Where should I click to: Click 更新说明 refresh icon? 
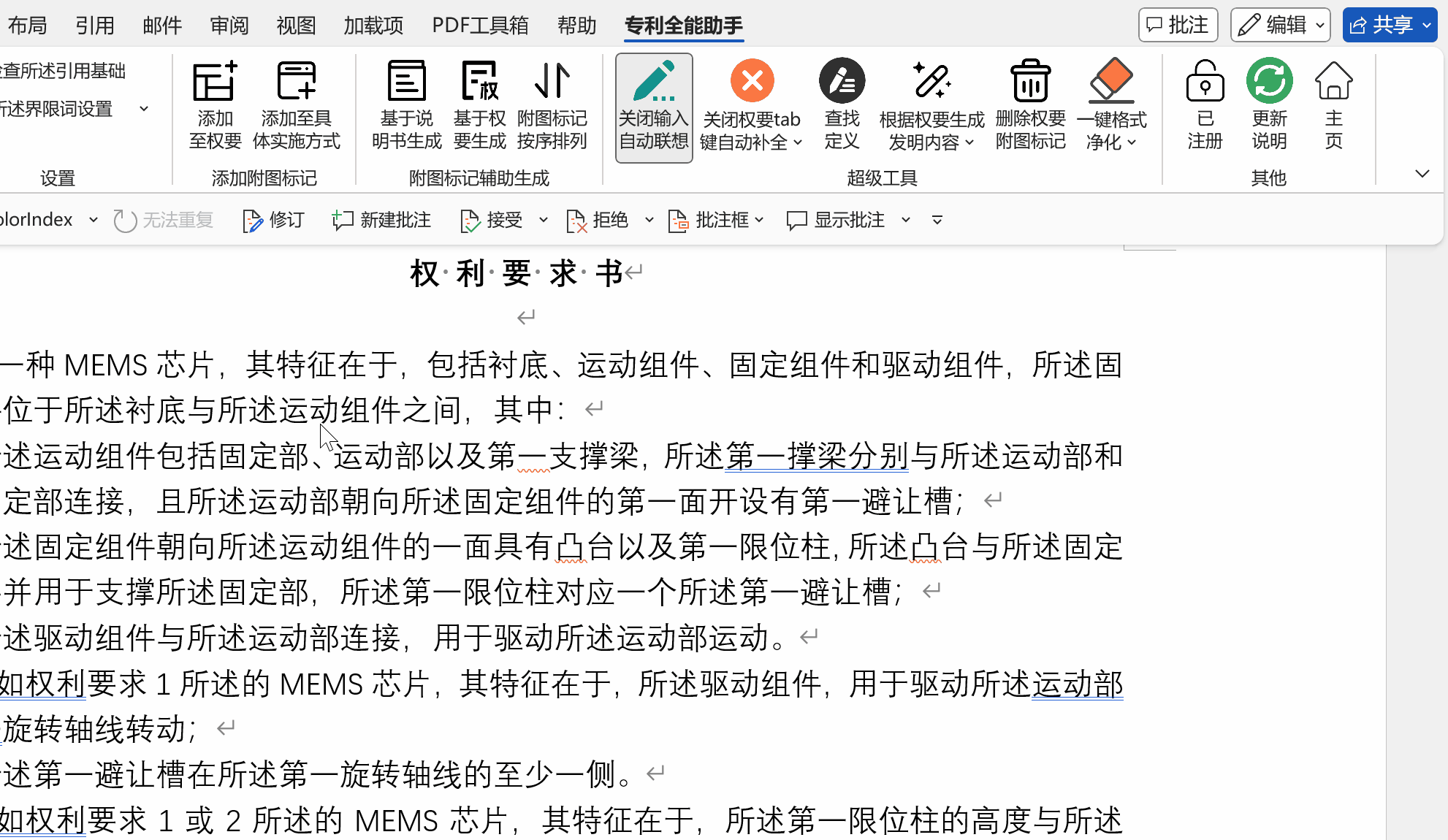[1269, 82]
